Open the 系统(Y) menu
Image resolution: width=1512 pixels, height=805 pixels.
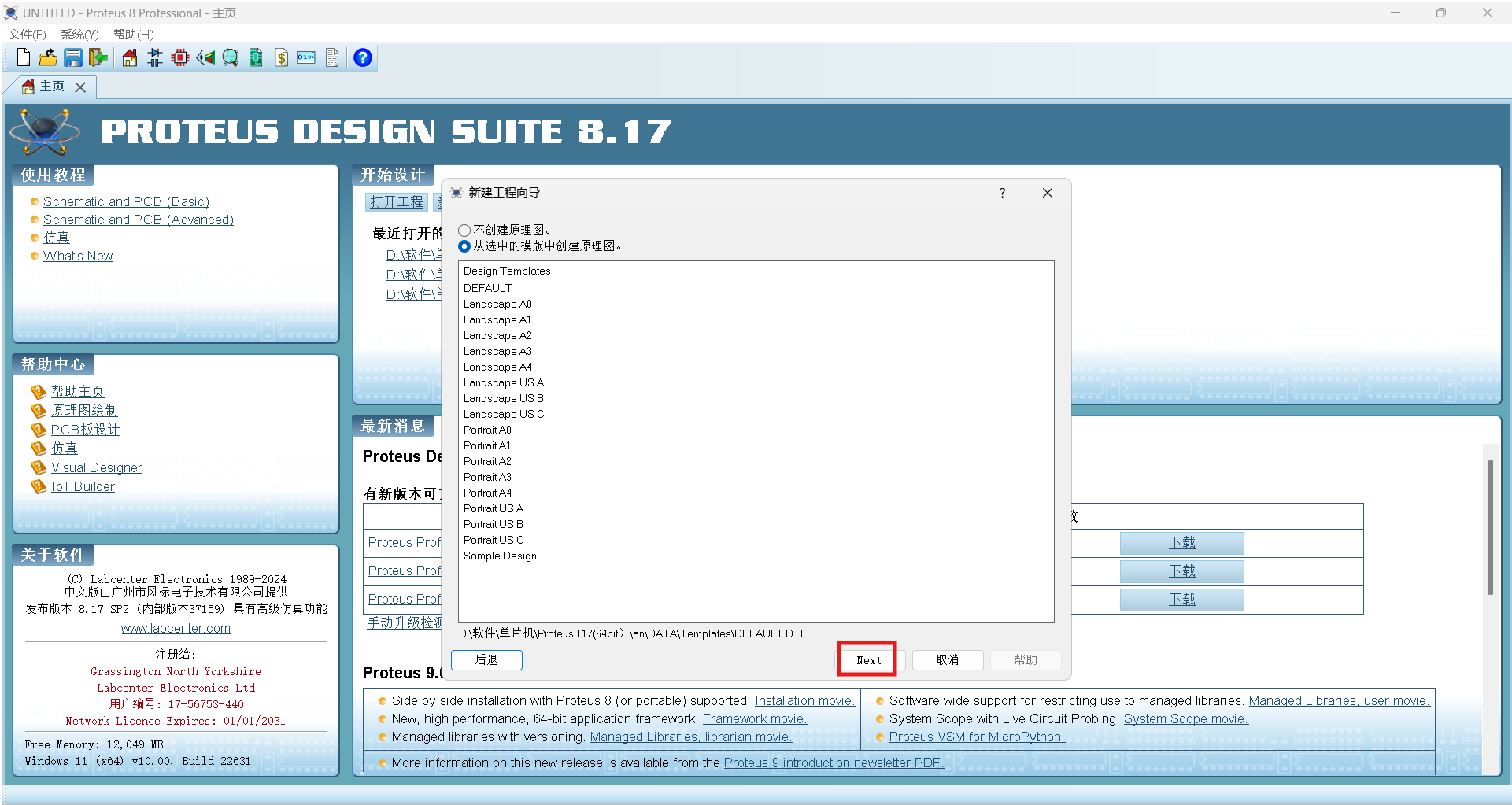pos(79,35)
